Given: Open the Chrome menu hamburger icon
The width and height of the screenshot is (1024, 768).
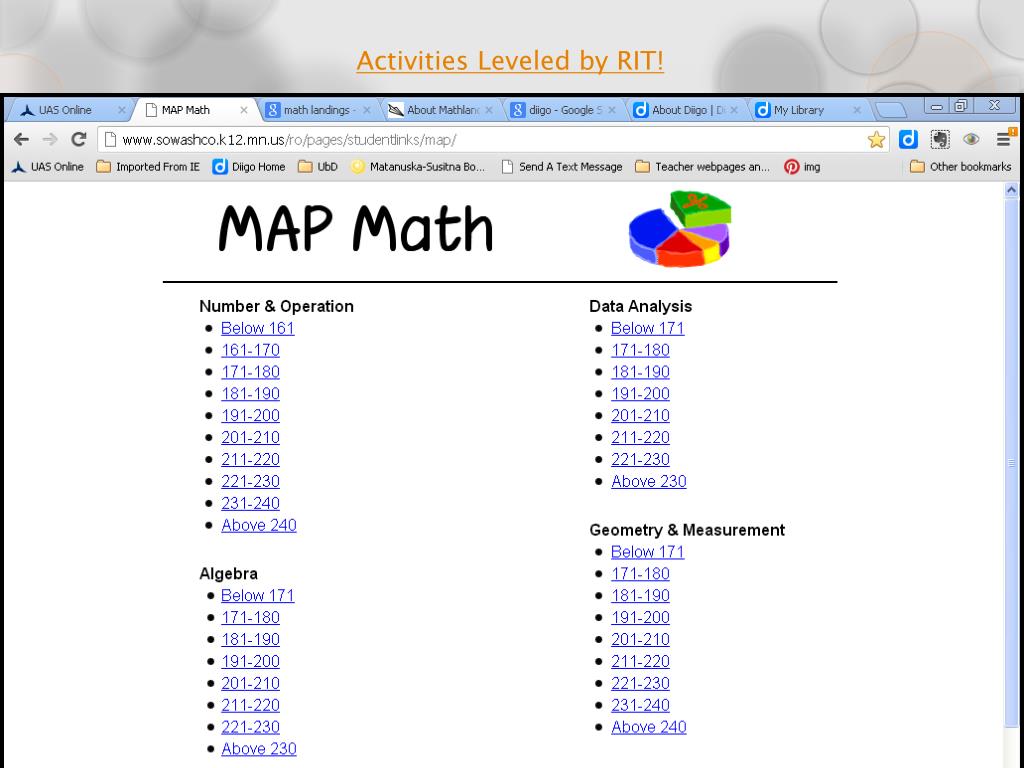Looking at the screenshot, I should (x=1004, y=138).
